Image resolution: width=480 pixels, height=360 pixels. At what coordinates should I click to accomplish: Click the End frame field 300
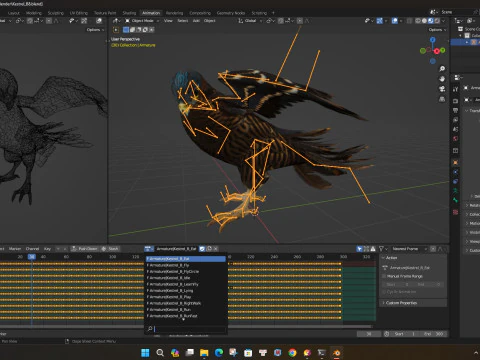click(x=433, y=334)
